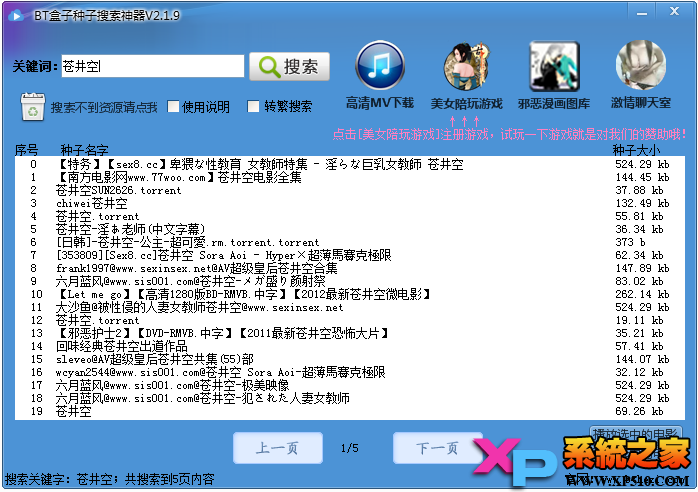This screenshot has height=492, width=698.
Task: Select row 6 entry with rm.torrent.torrent
Action: [350, 242]
